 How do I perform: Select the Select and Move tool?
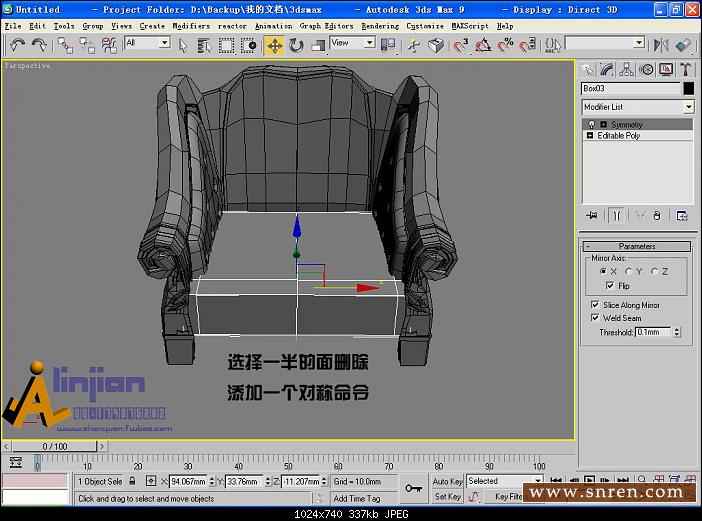(274, 45)
